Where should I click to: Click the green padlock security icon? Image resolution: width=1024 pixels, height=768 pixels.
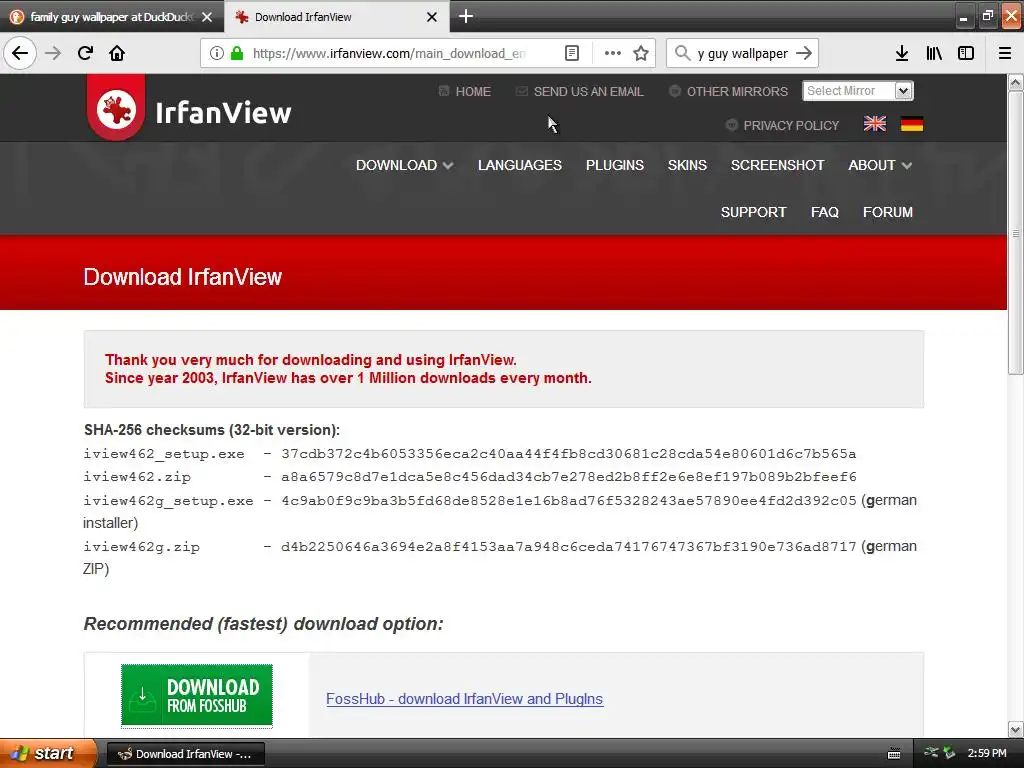(x=237, y=53)
